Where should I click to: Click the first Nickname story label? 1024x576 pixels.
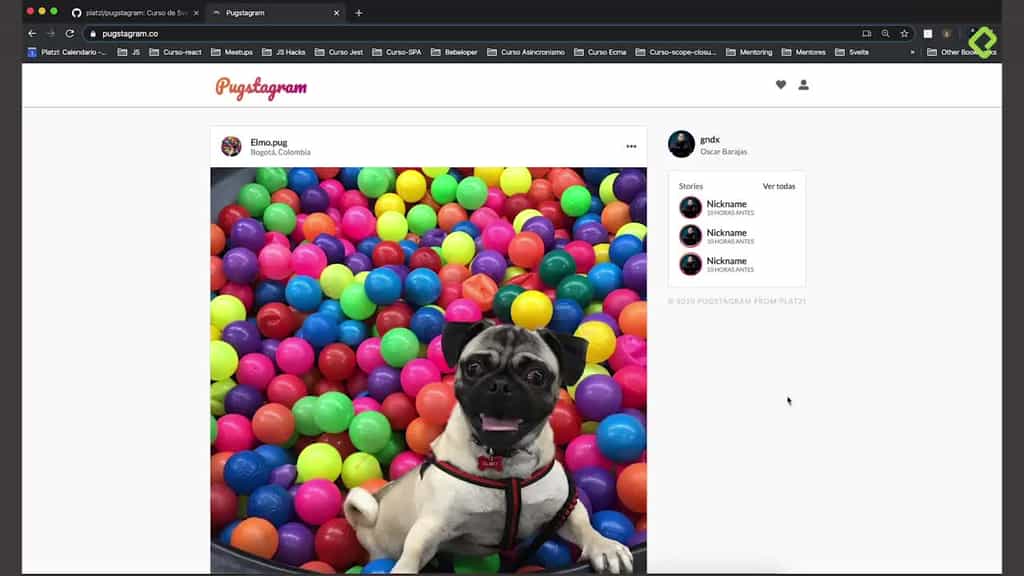point(726,204)
